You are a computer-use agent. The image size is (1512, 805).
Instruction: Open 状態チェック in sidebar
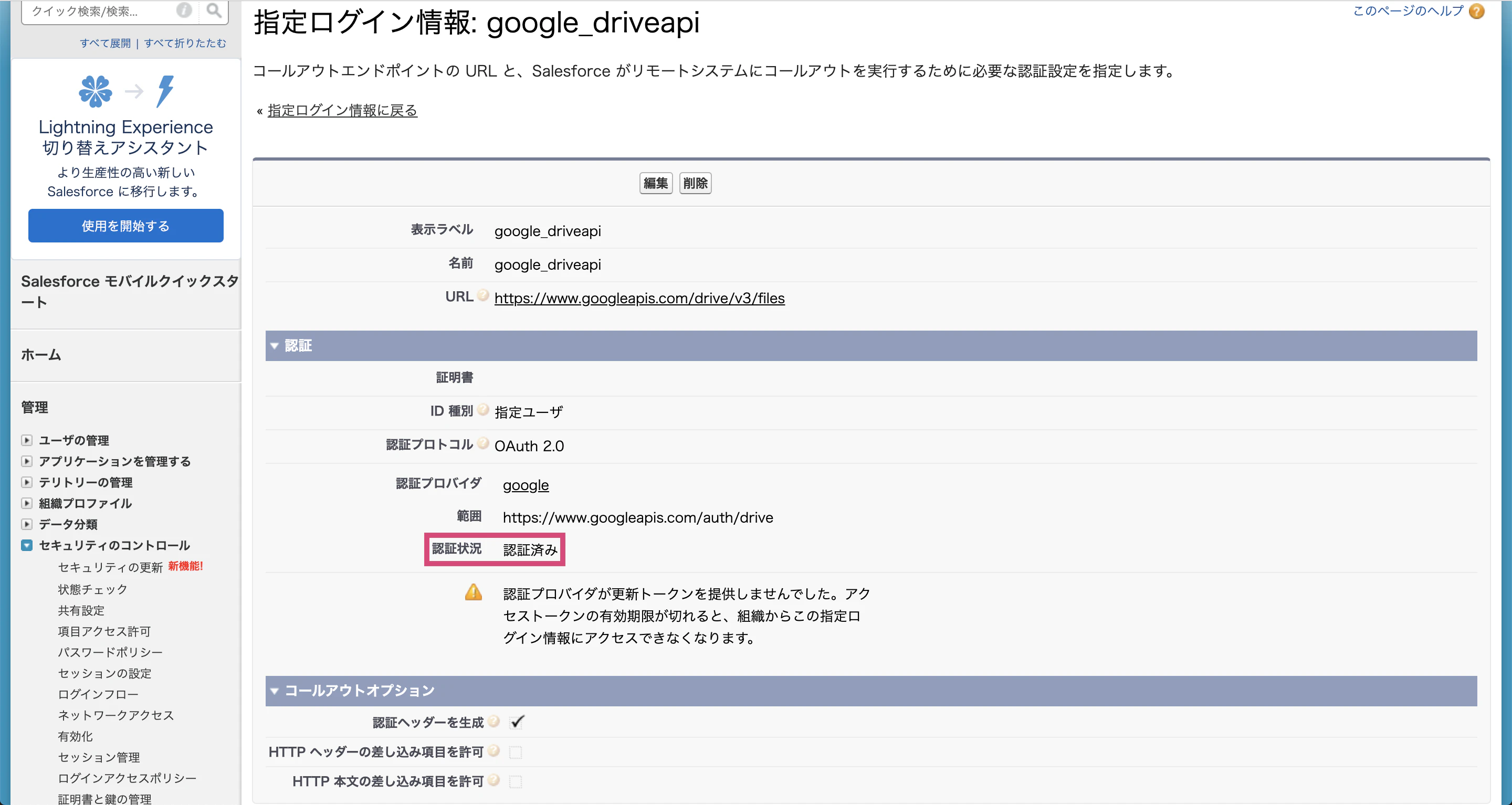pyautogui.click(x=92, y=589)
